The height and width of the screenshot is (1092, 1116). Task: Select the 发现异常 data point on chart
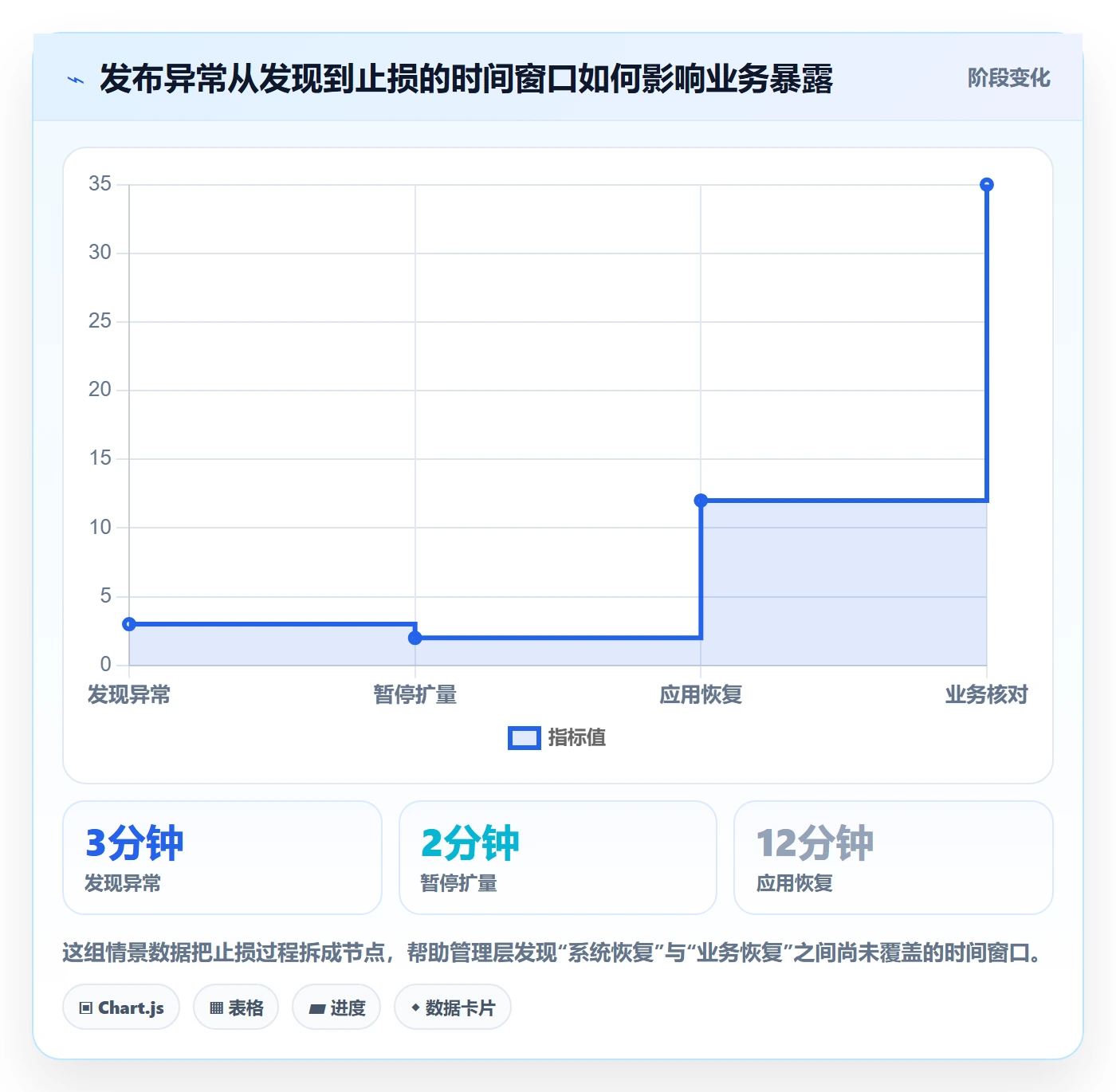click(129, 624)
